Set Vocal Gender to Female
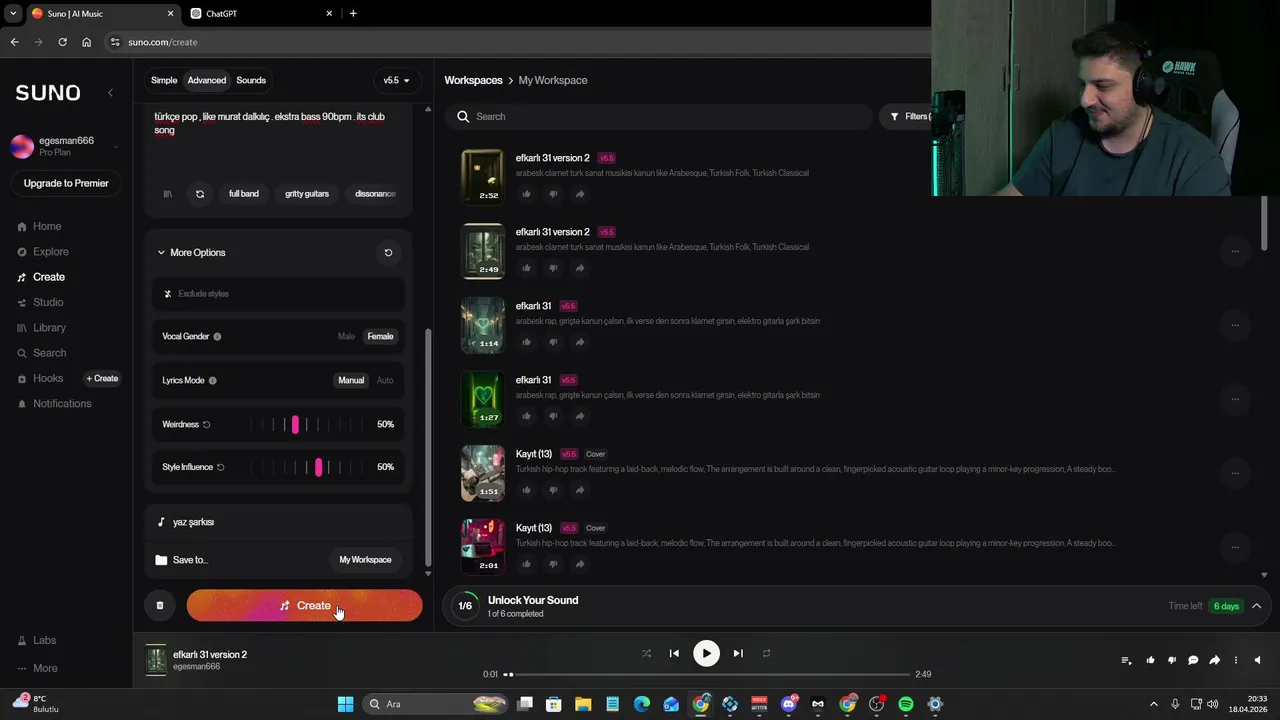 coord(380,337)
